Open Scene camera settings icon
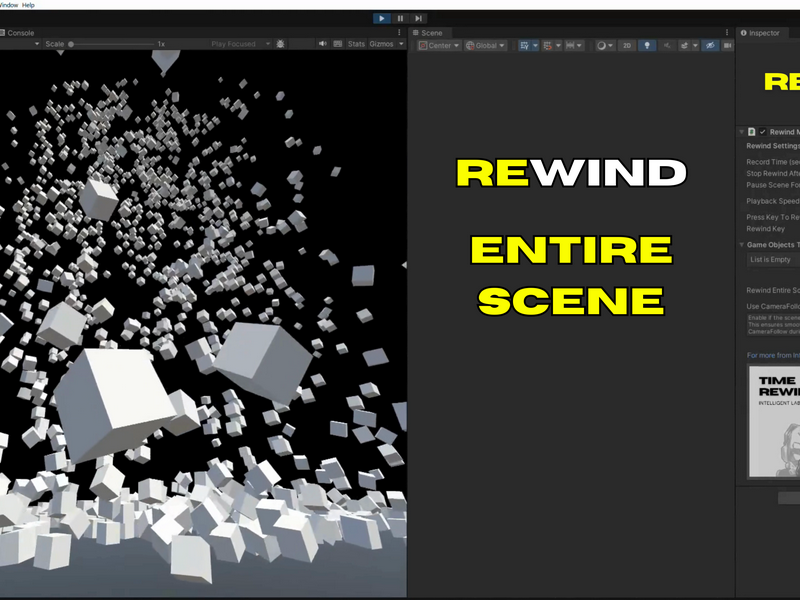The height and width of the screenshot is (600, 800). pyautogui.click(x=727, y=45)
